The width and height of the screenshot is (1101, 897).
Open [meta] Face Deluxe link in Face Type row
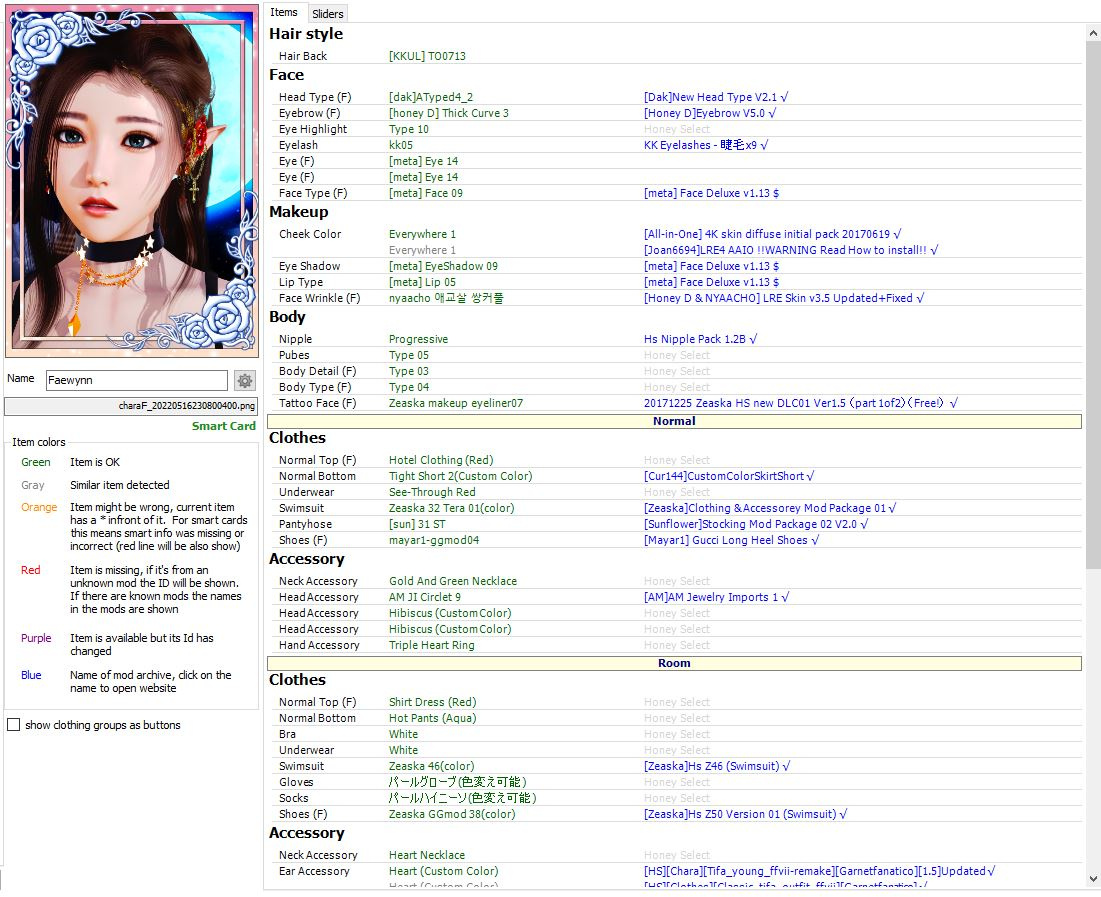tap(711, 193)
